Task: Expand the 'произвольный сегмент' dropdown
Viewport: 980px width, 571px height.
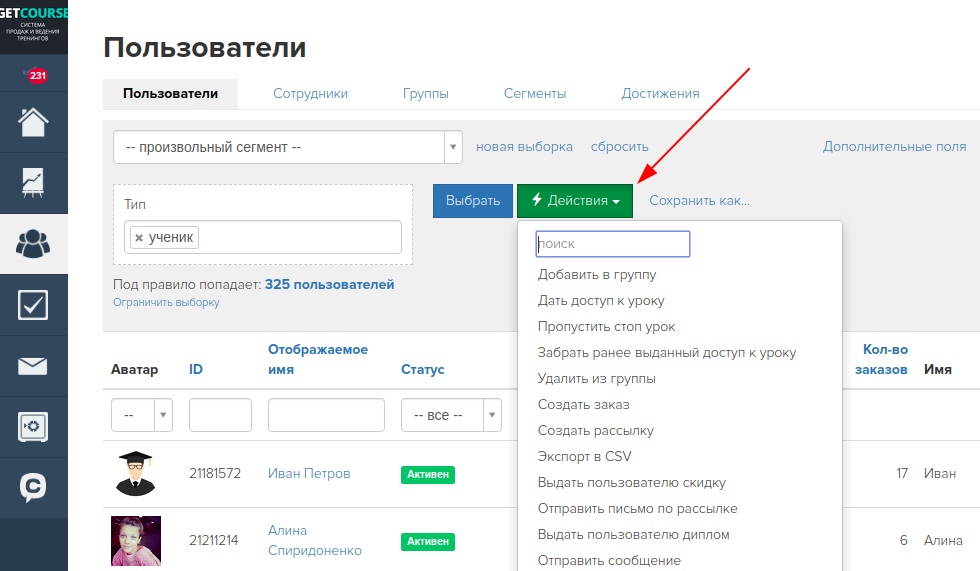Action: coord(288,147)
